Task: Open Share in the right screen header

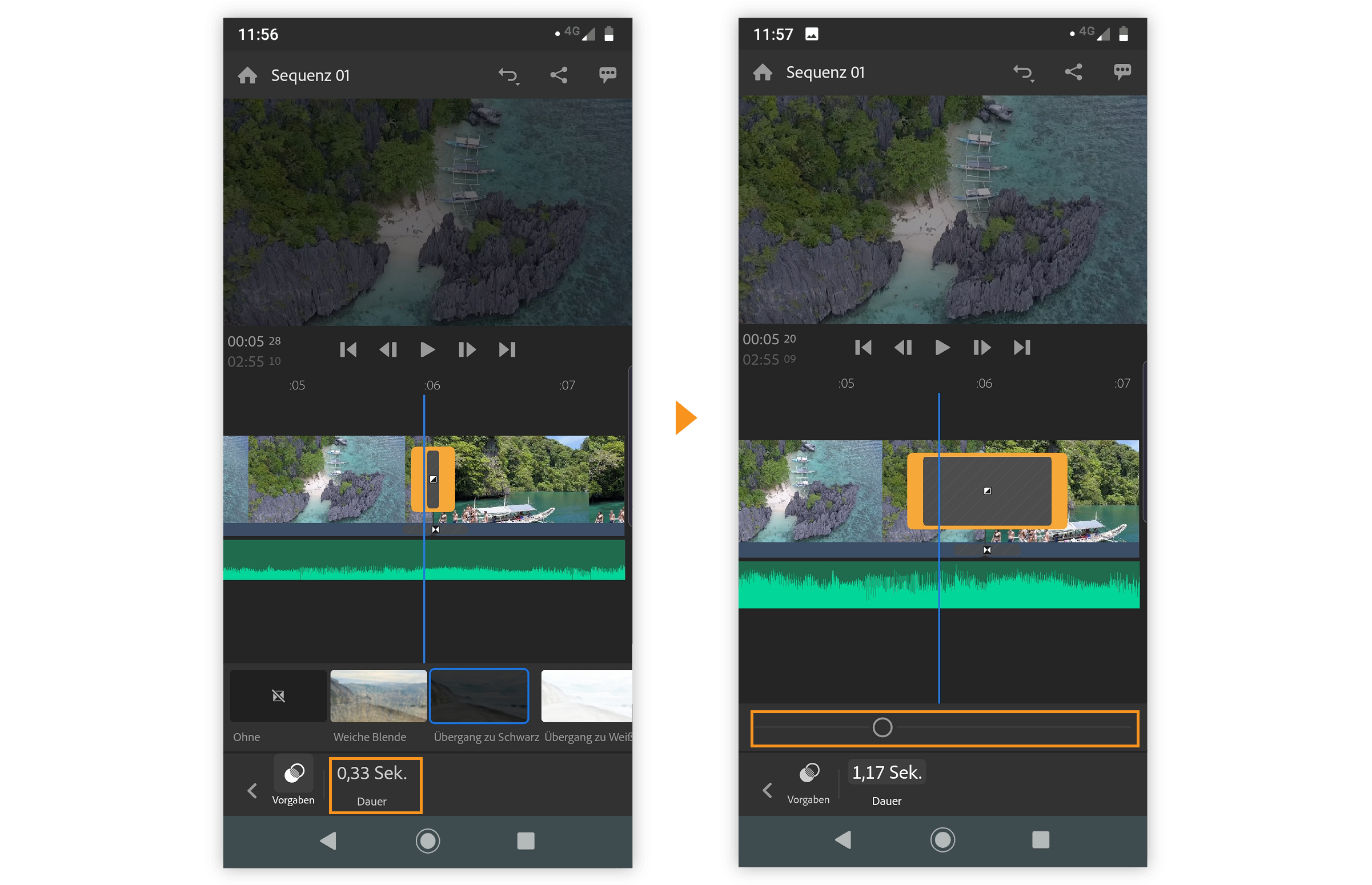Action: tap(1073, 73)
